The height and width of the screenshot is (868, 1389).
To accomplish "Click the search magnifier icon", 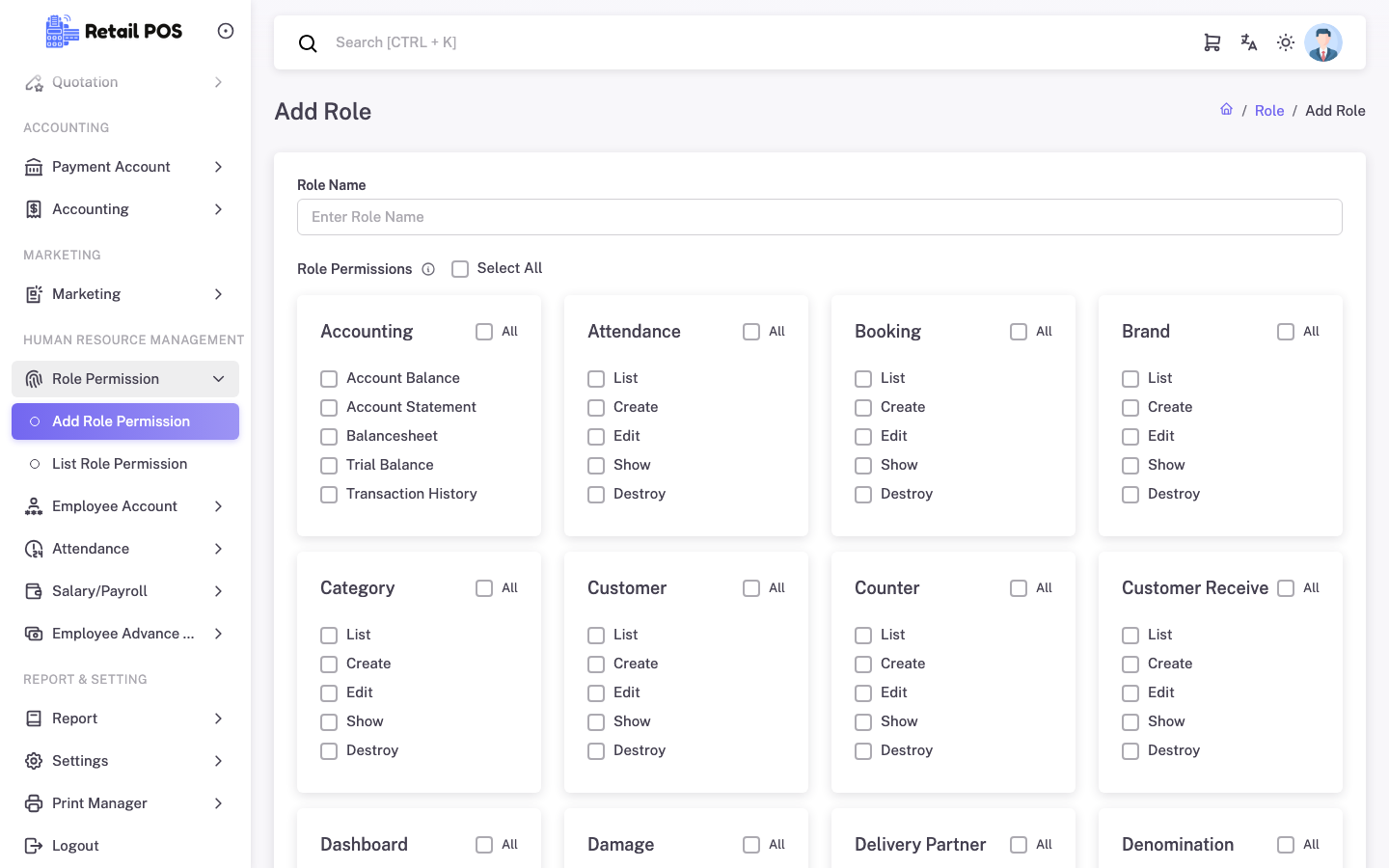I will (308, 43).
